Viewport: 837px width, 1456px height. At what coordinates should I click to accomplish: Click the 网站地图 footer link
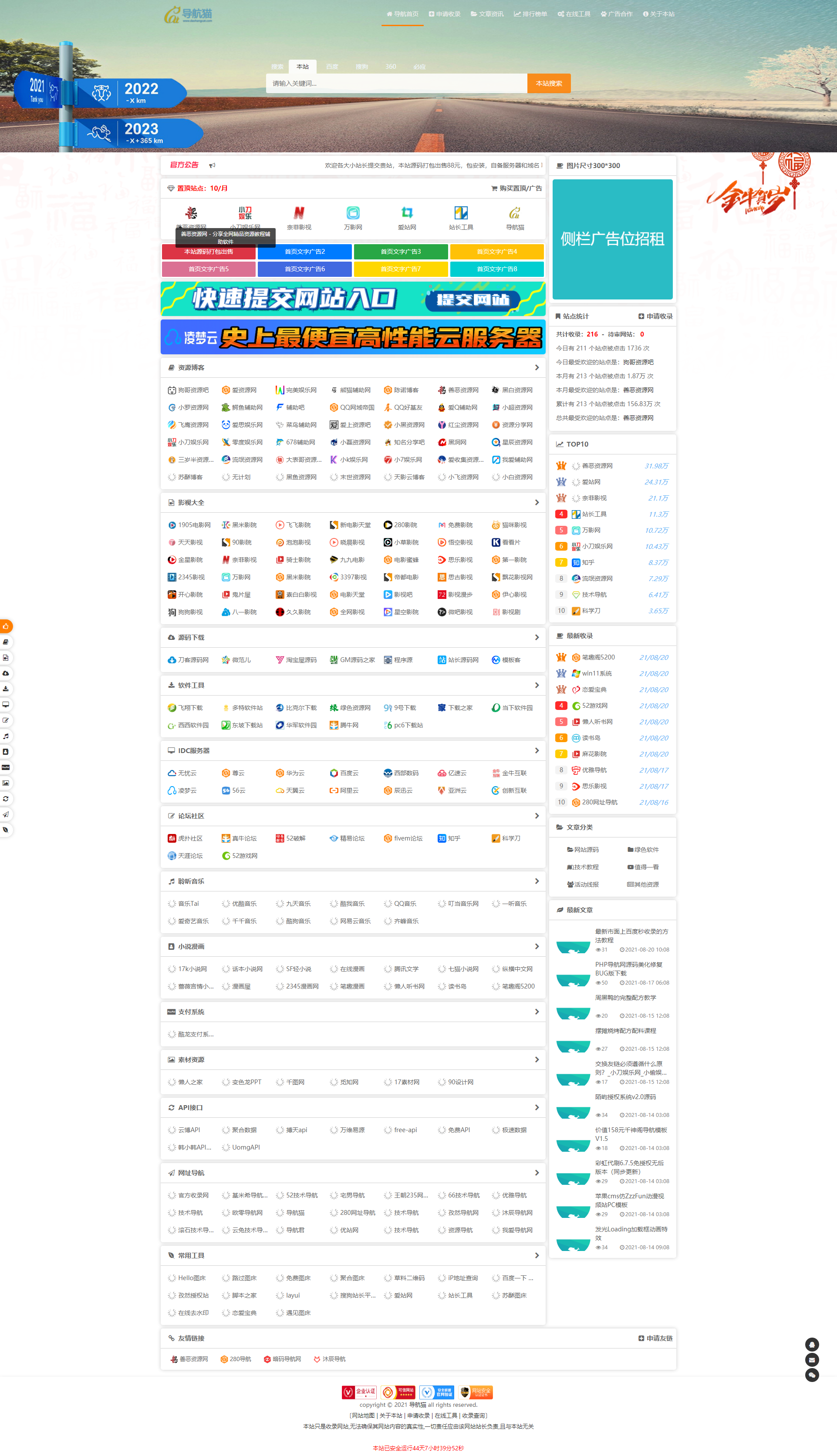pyautogui.click(x=363, y=1416)
